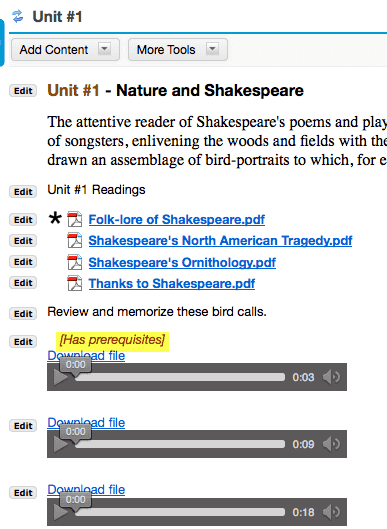Open the More Tools dropdown arrow

[x=213, y=49]
